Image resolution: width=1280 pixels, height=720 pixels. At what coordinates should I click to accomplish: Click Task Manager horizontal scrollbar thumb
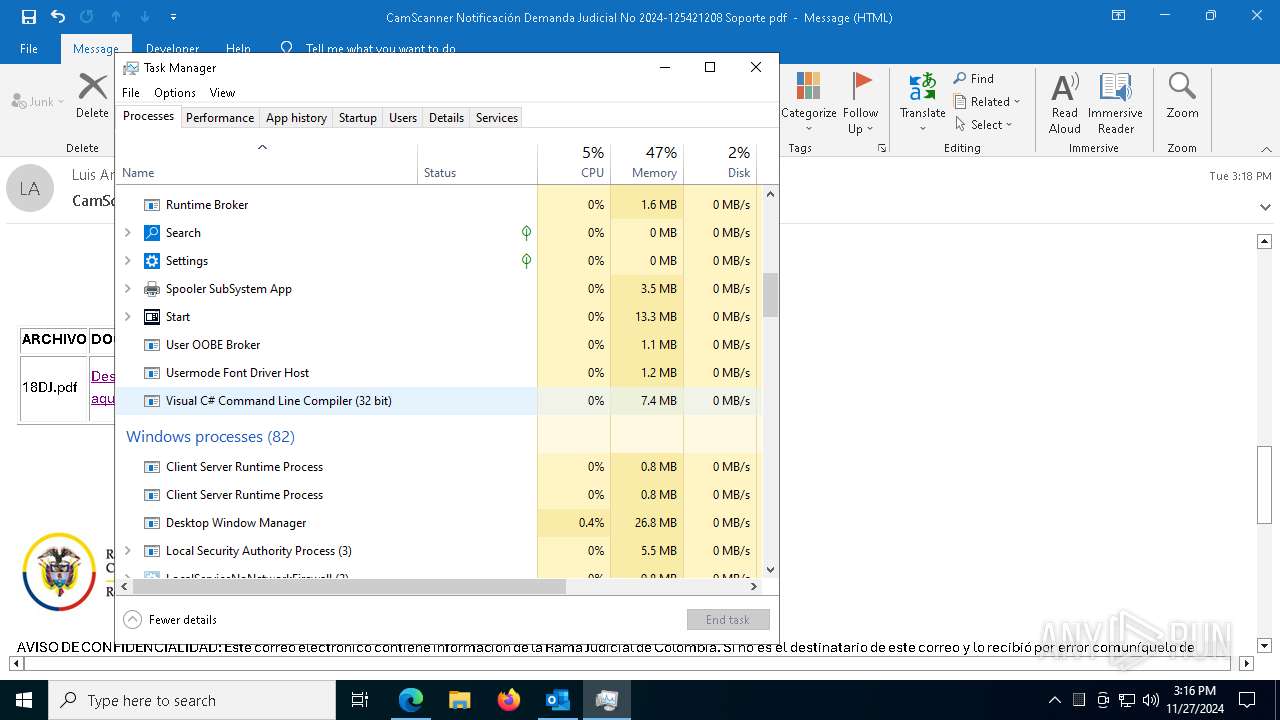tap(349, 587)
